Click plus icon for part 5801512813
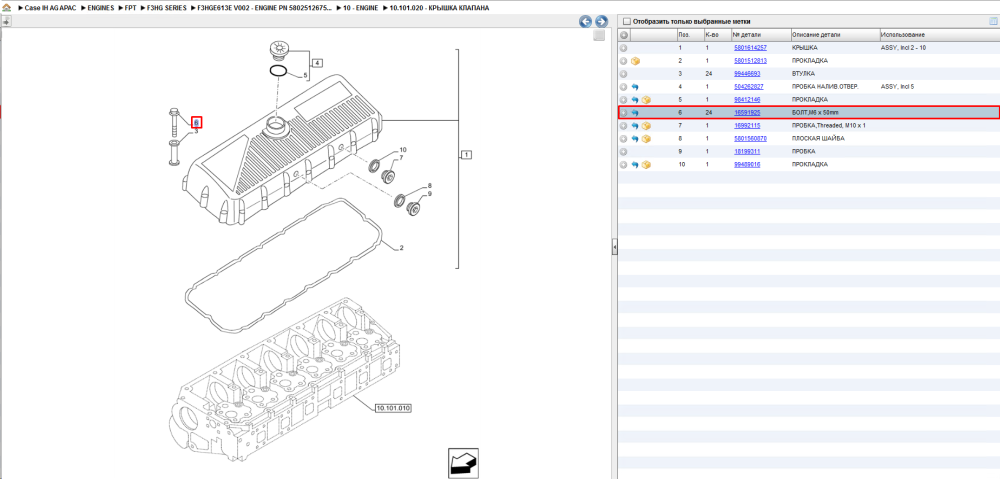The image size is (1000, 479). point(624,61)
